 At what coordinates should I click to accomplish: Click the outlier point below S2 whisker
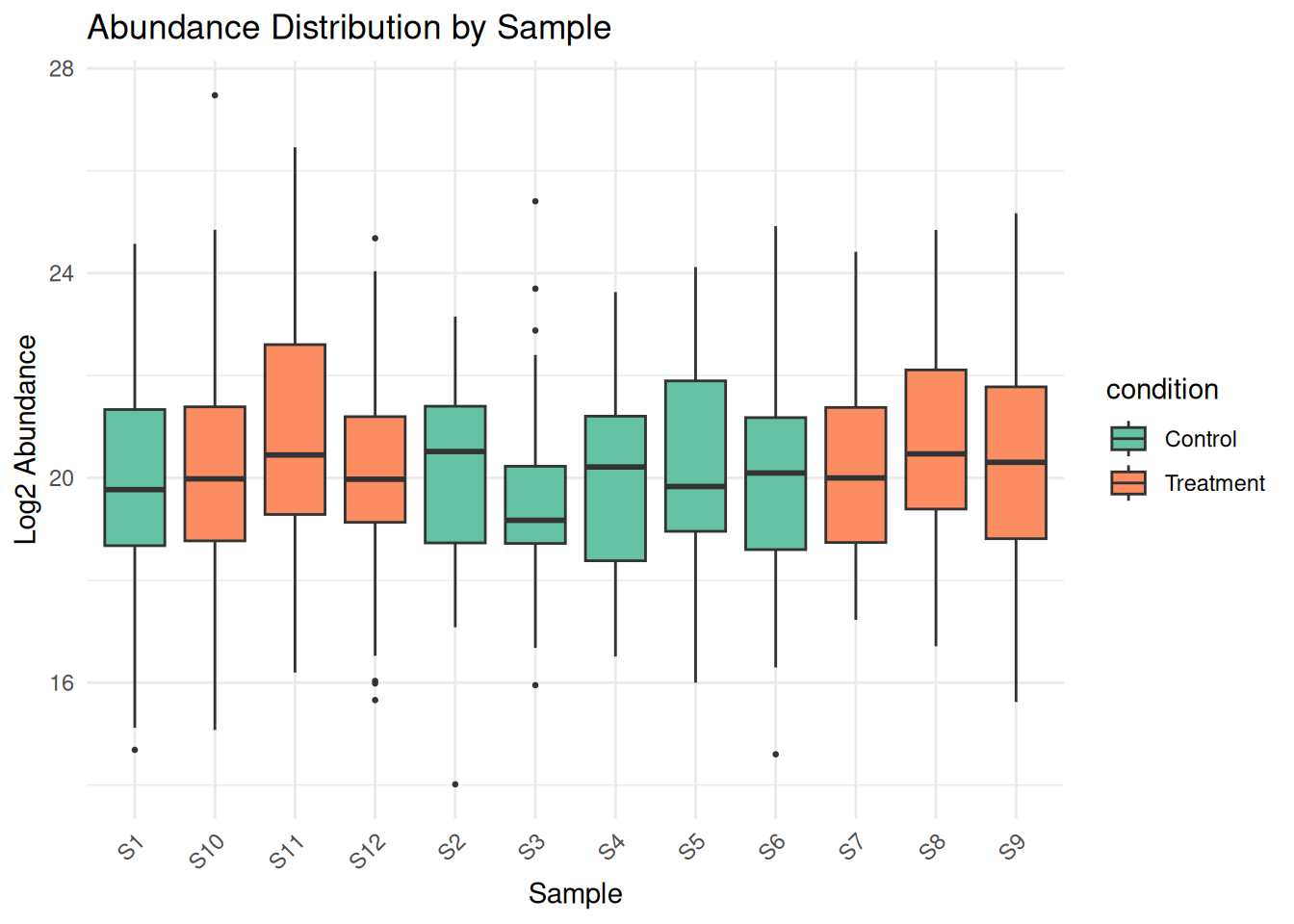[x=455, y=784]
